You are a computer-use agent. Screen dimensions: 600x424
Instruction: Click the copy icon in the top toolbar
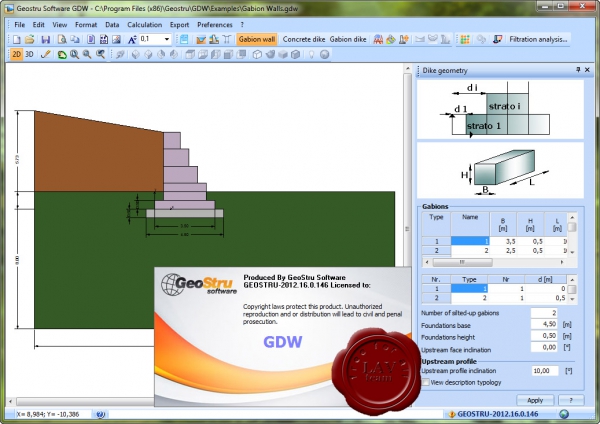[75, 39]
